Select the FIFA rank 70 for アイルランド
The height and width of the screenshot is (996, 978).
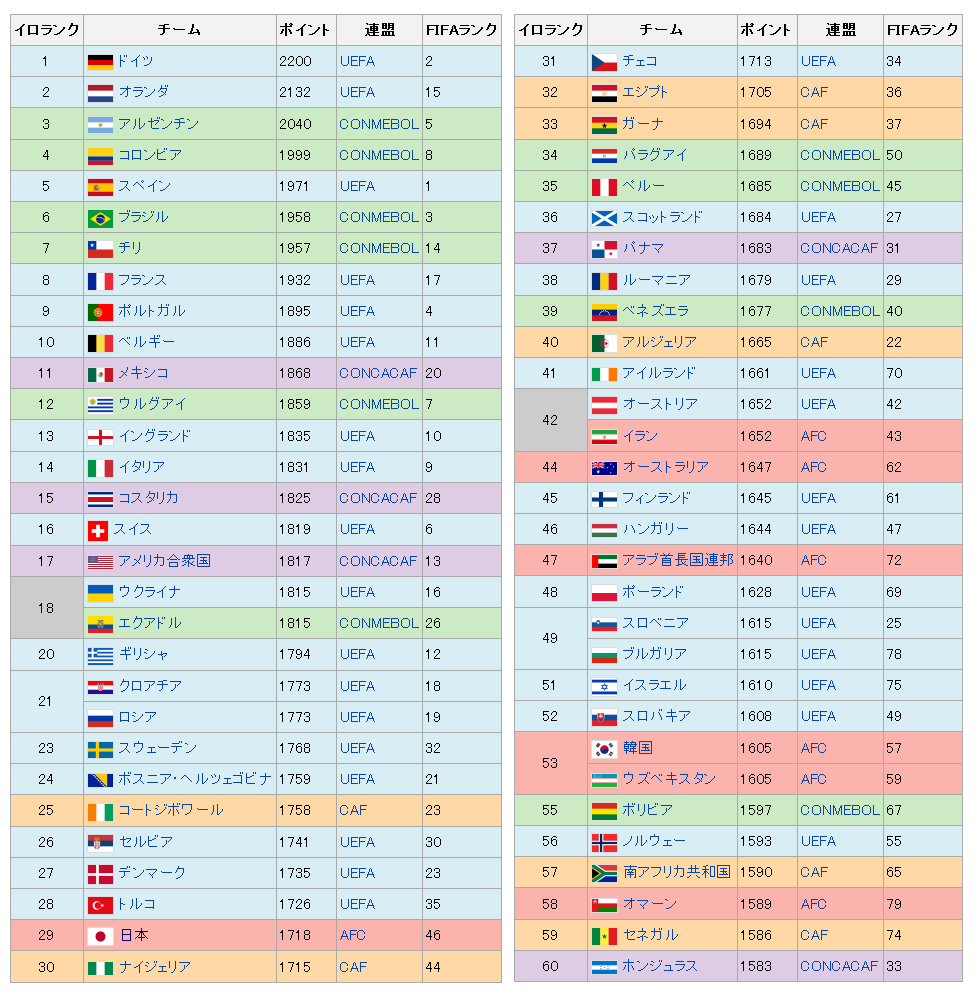click(894, 374)
